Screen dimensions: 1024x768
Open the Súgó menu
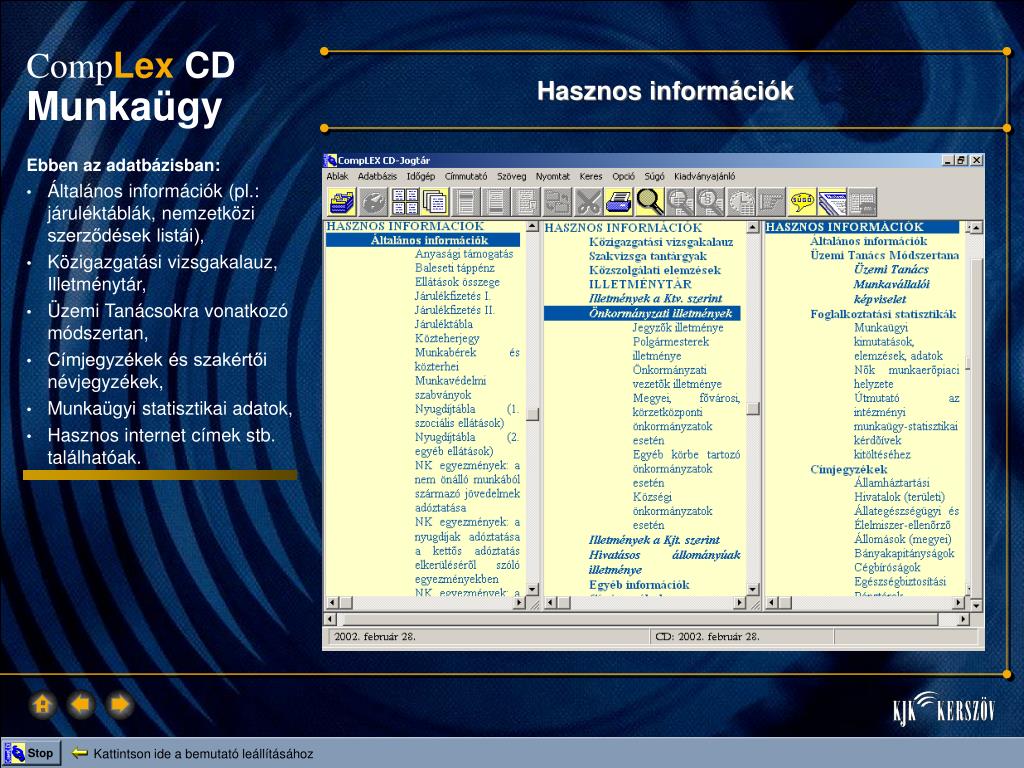point(654,176)
